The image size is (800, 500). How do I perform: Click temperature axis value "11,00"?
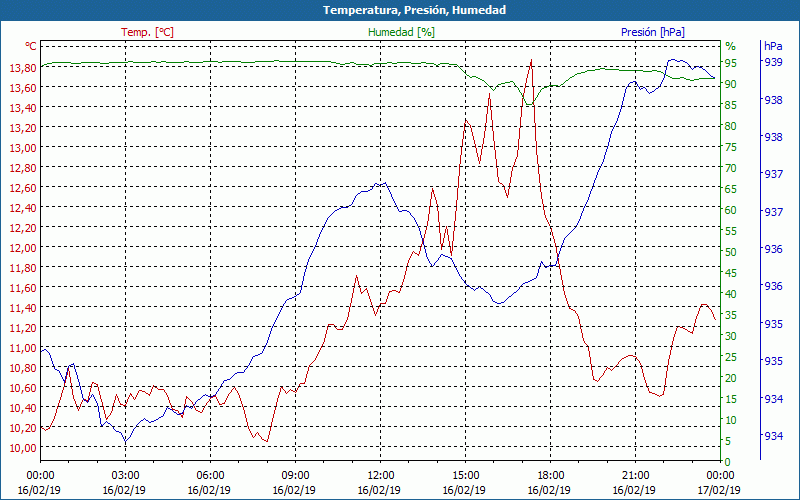tap(22, 348)
